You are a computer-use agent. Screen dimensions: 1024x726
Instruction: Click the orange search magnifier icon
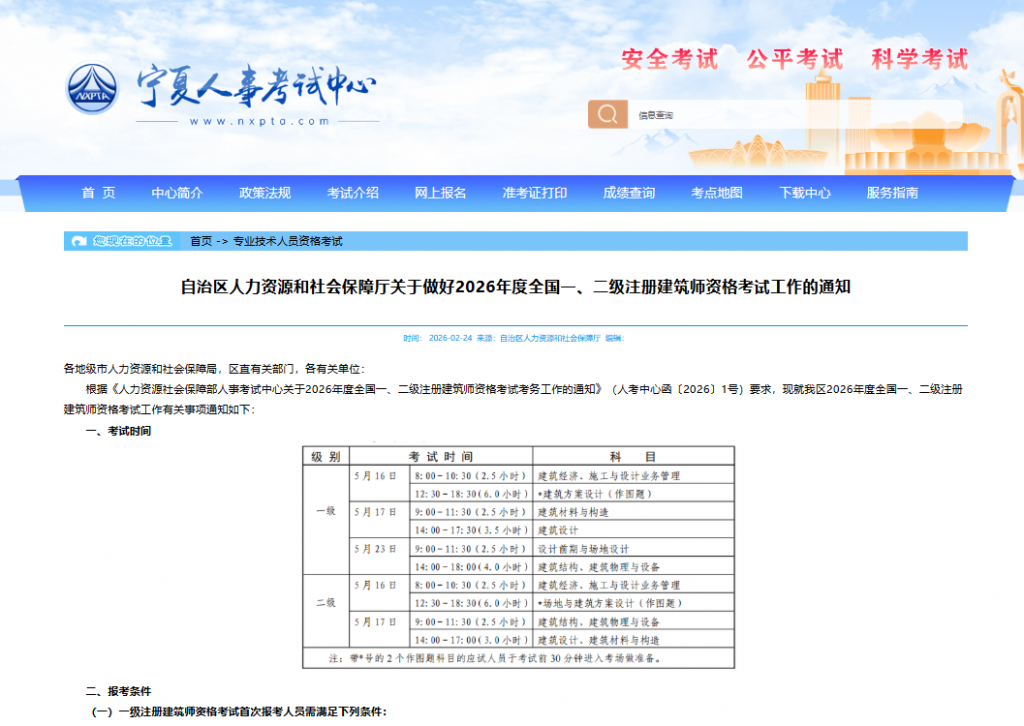point(607,115)
